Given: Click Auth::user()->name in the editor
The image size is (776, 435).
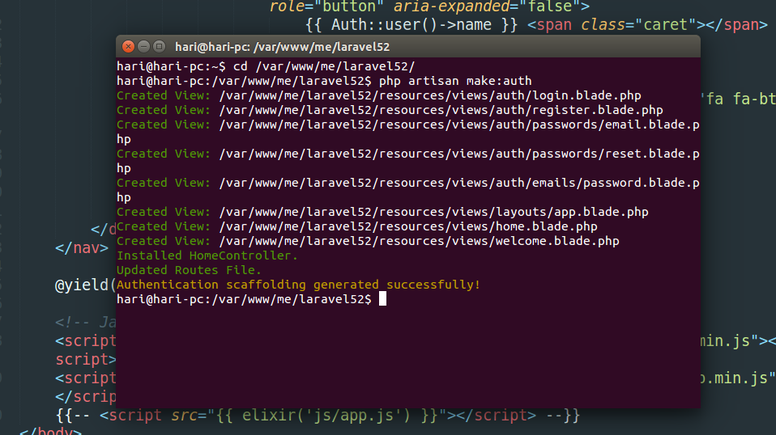Looking at the screenshot, I should (x=412, y=25).
